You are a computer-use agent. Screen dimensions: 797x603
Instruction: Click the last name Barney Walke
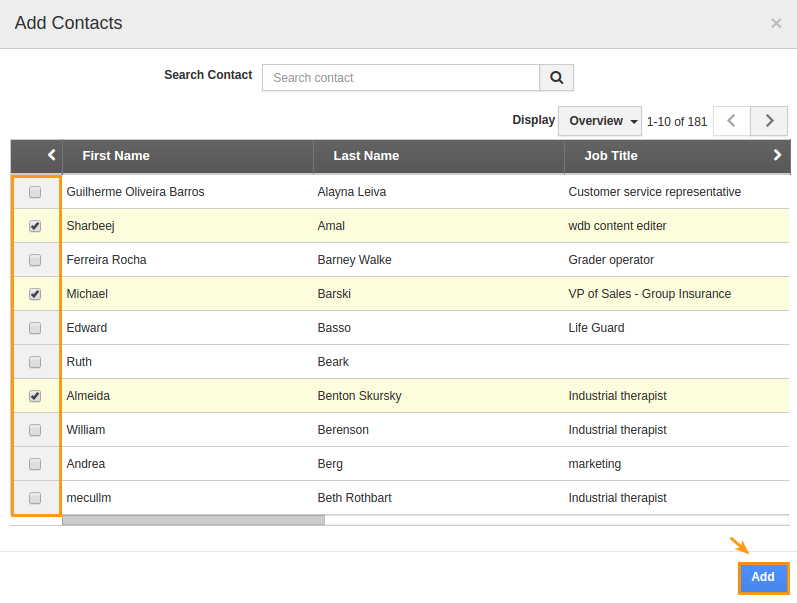[354, 260]
